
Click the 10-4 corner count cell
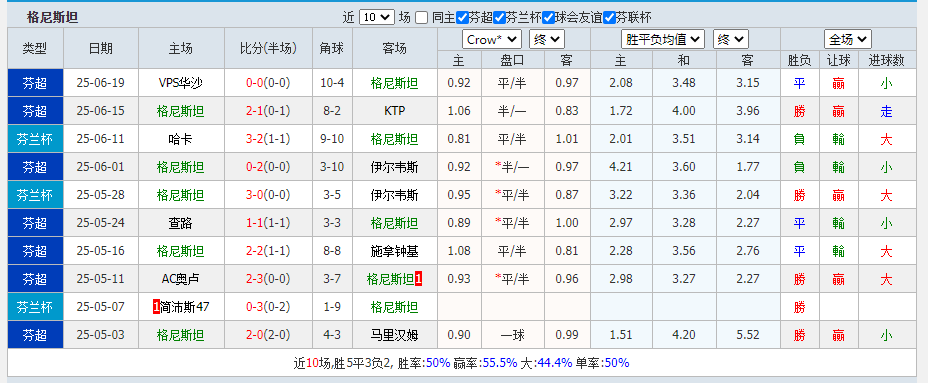pyautogui.click(x=332, y=83)
